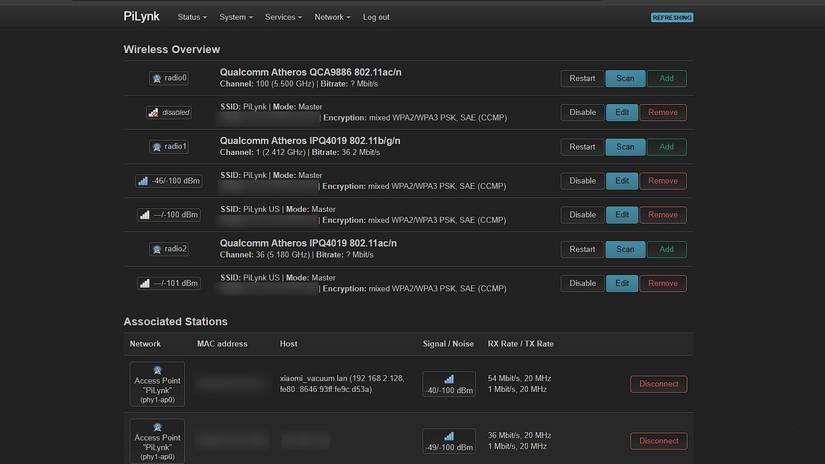Image resolution: width=825 pixels, height=464 pixels.
Task: Edit the PiLynk network on radio0
Action: (x=622, y=113)
